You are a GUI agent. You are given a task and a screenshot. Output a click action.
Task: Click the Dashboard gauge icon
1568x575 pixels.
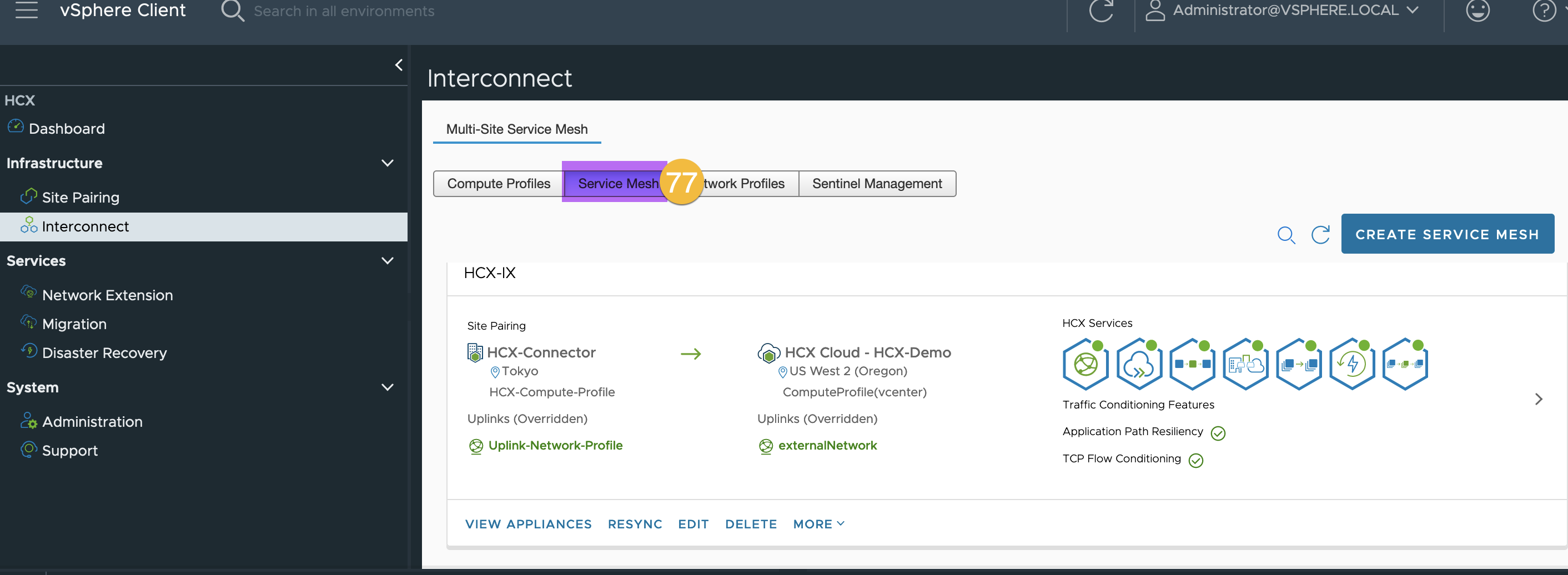[15, 127]
